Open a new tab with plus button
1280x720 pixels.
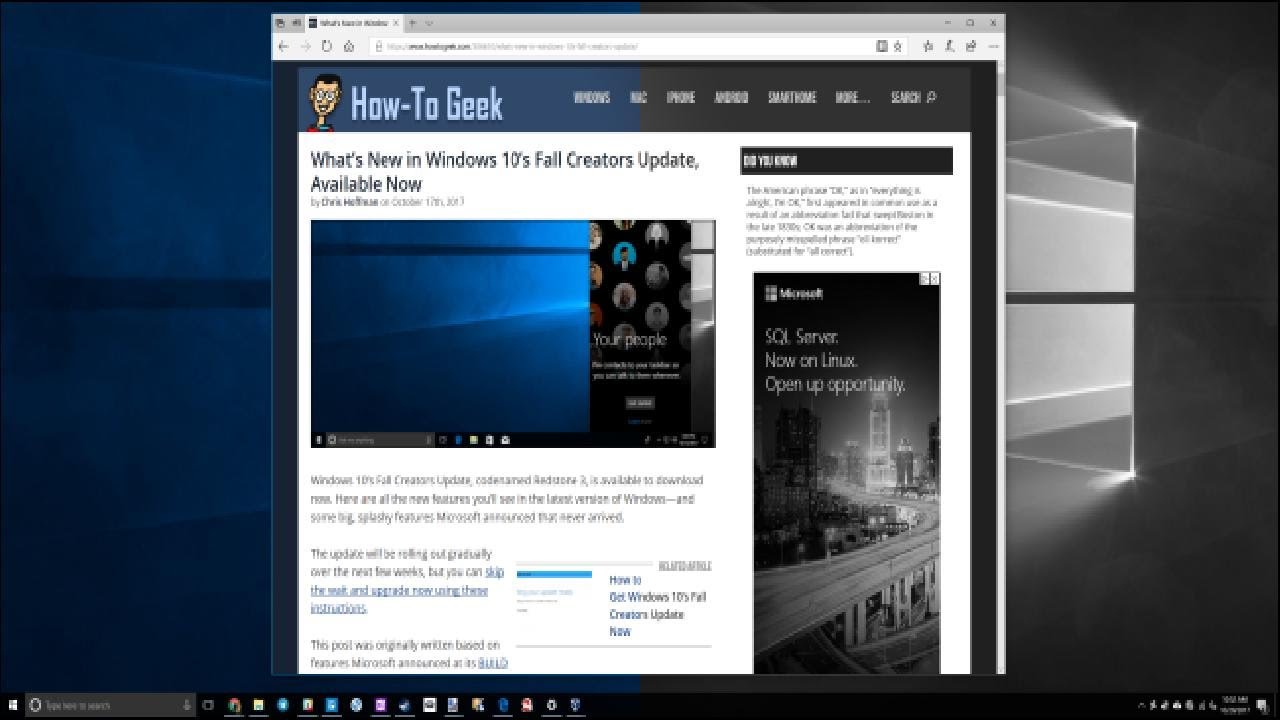412,22
